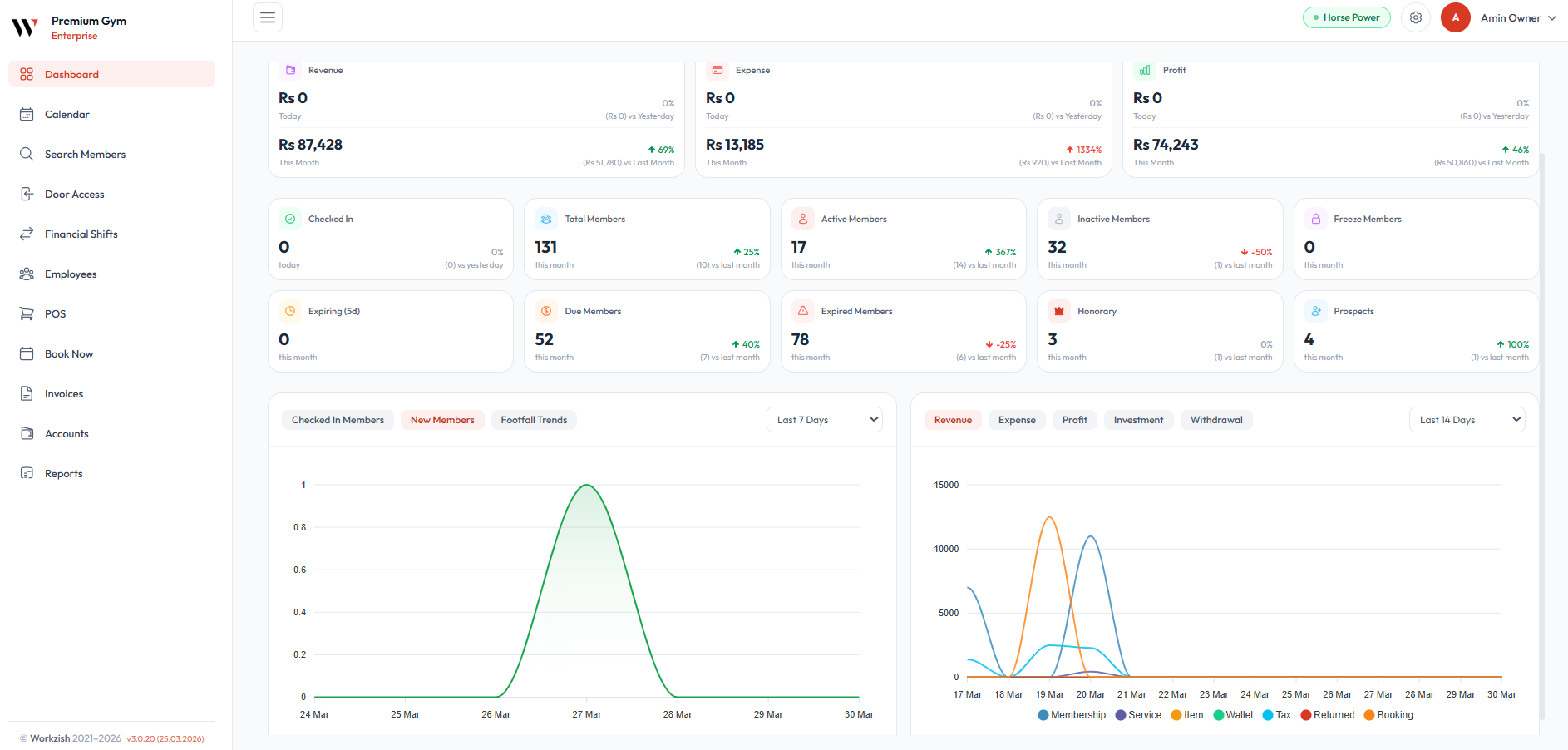Click the Revenue card icon

pos(290,70)
